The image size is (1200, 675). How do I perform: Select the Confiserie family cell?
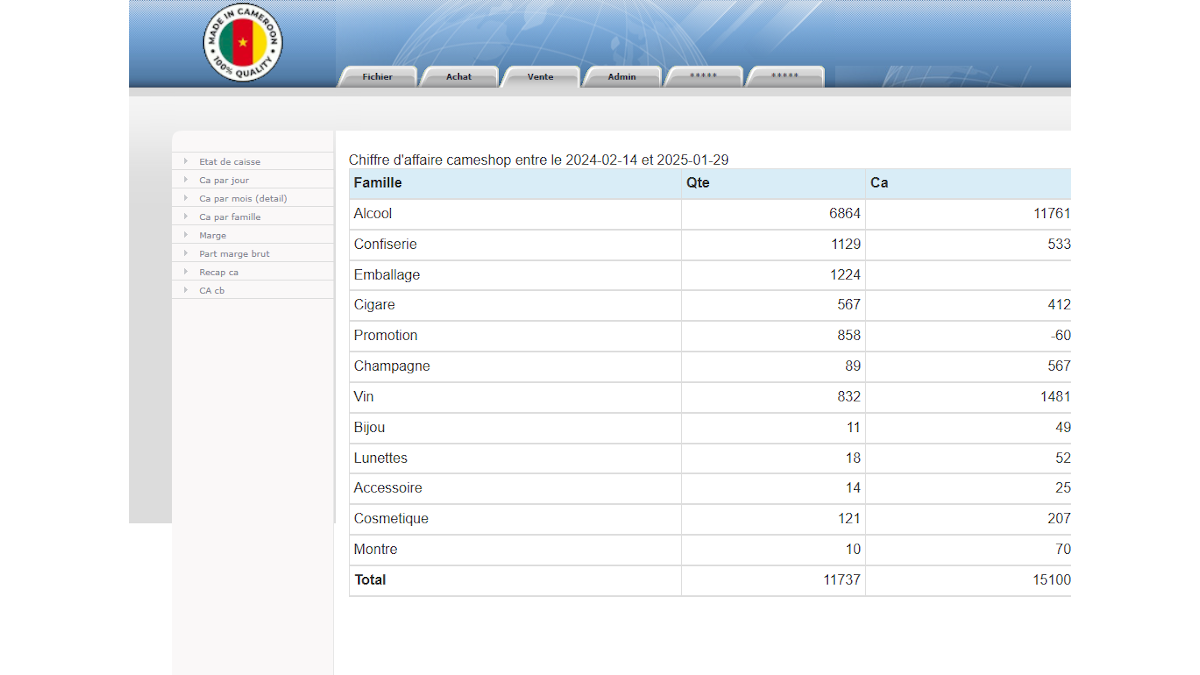[516, 245]
